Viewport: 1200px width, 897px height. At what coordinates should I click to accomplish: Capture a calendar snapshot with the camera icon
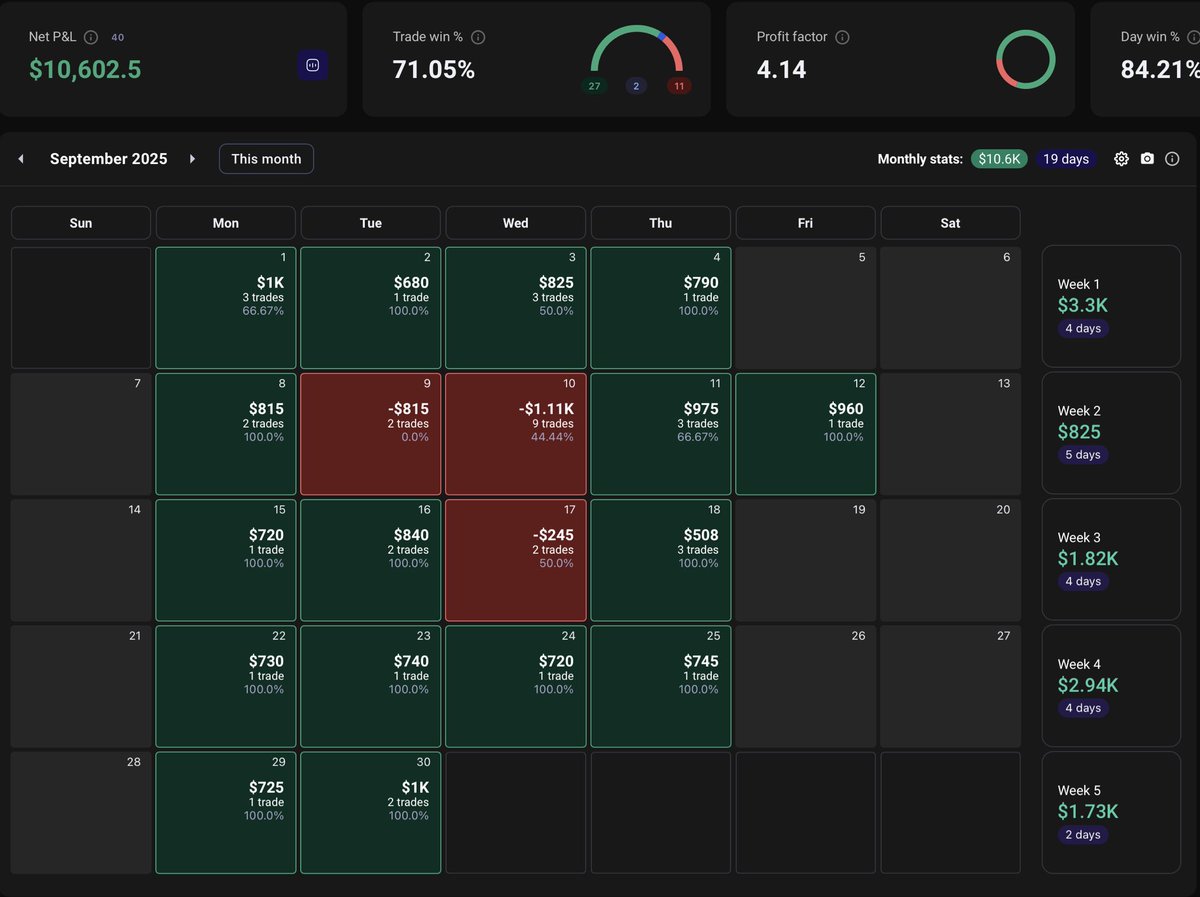coord(1146,158)
